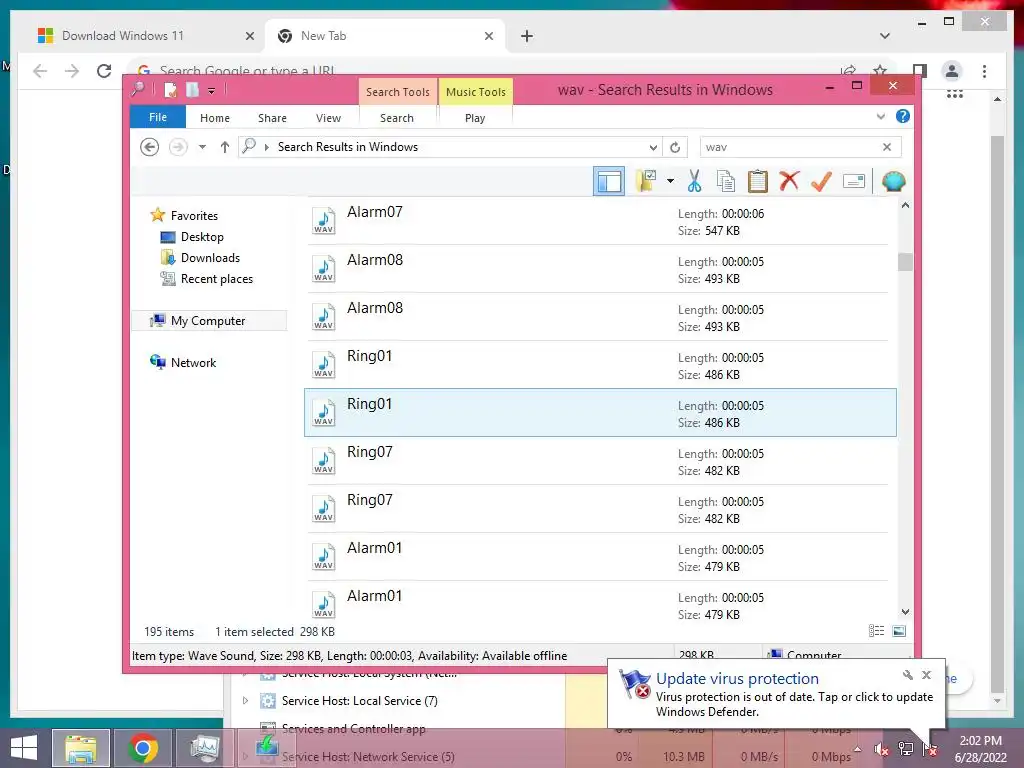Open Task Manager from the taskbar
1024x768 pixels.
[x=204, y=748]
